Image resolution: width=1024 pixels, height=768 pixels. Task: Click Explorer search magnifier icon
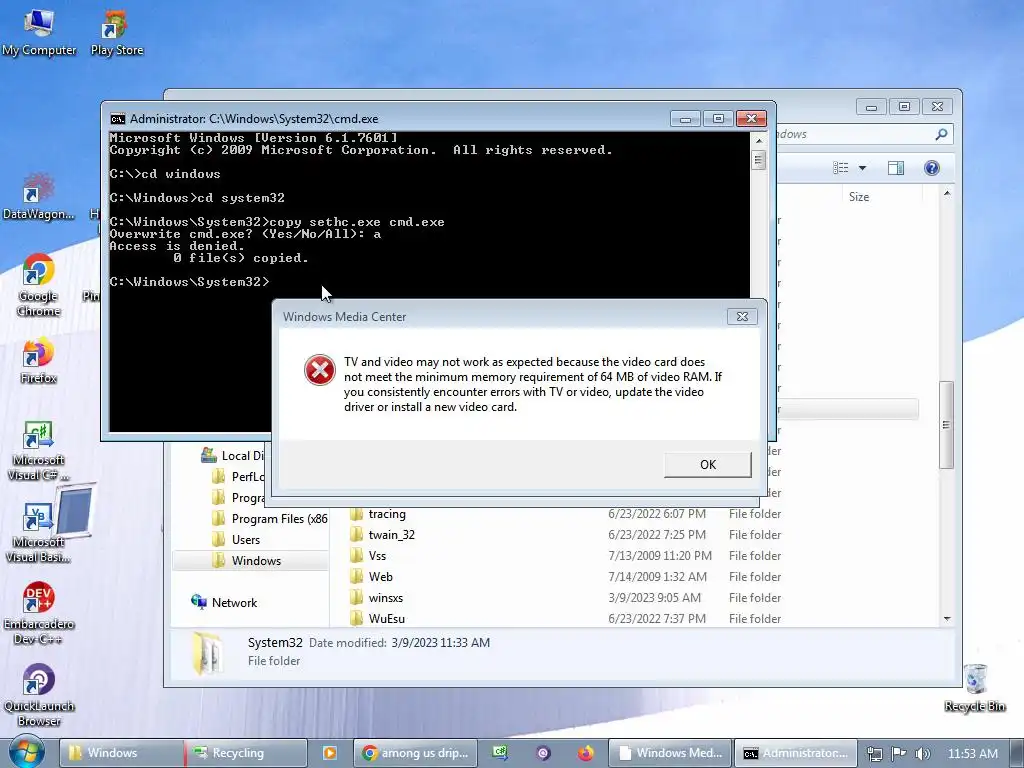[x=941, y=134]
